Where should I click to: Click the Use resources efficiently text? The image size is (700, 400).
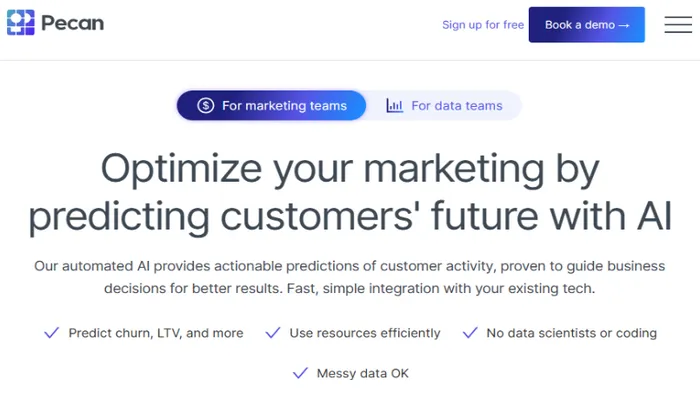(x=365, y=333)
